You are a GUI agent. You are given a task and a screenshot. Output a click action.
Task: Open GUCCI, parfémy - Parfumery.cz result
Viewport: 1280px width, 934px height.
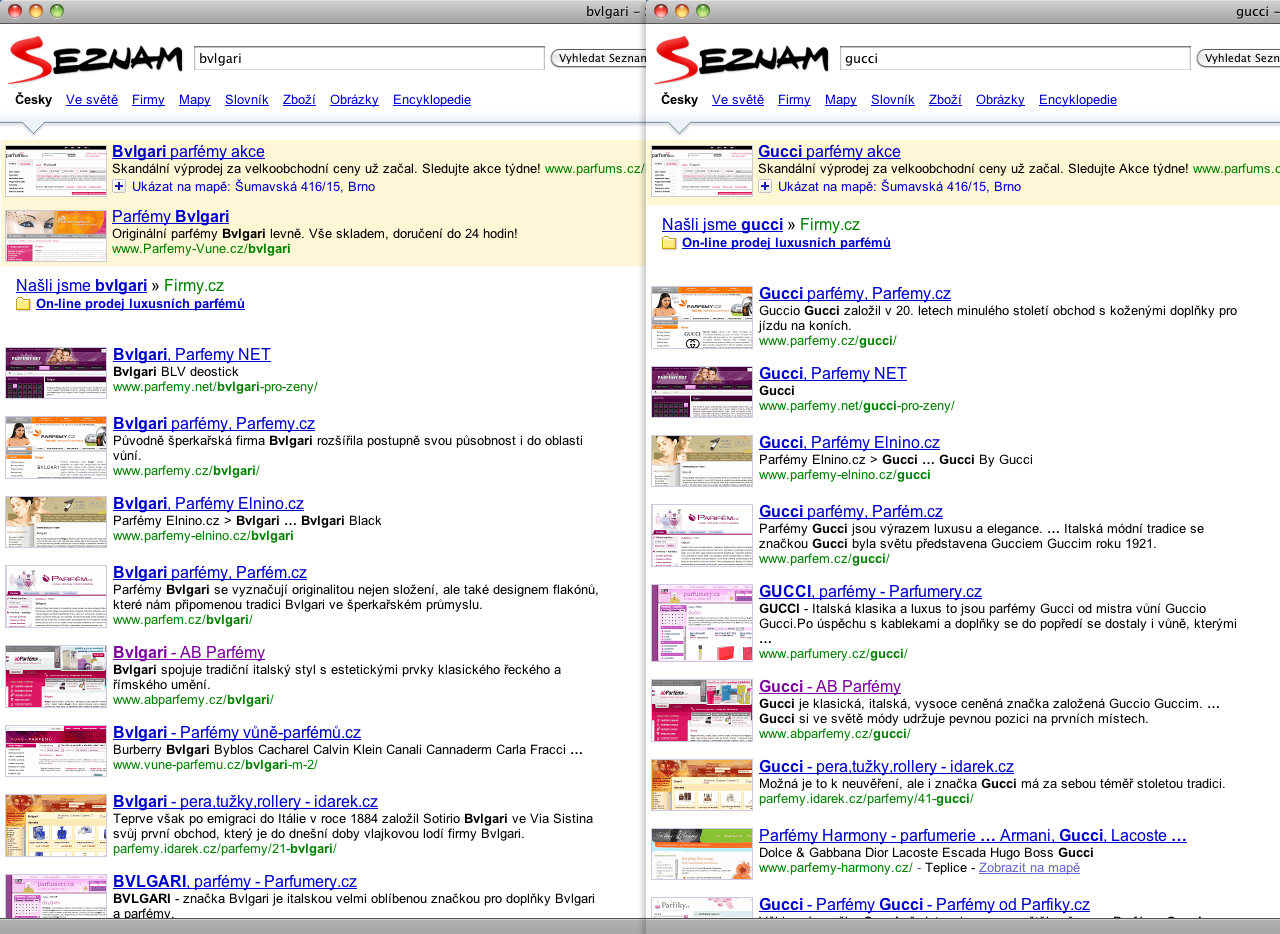pyautogui.click(x=870, y=591)
